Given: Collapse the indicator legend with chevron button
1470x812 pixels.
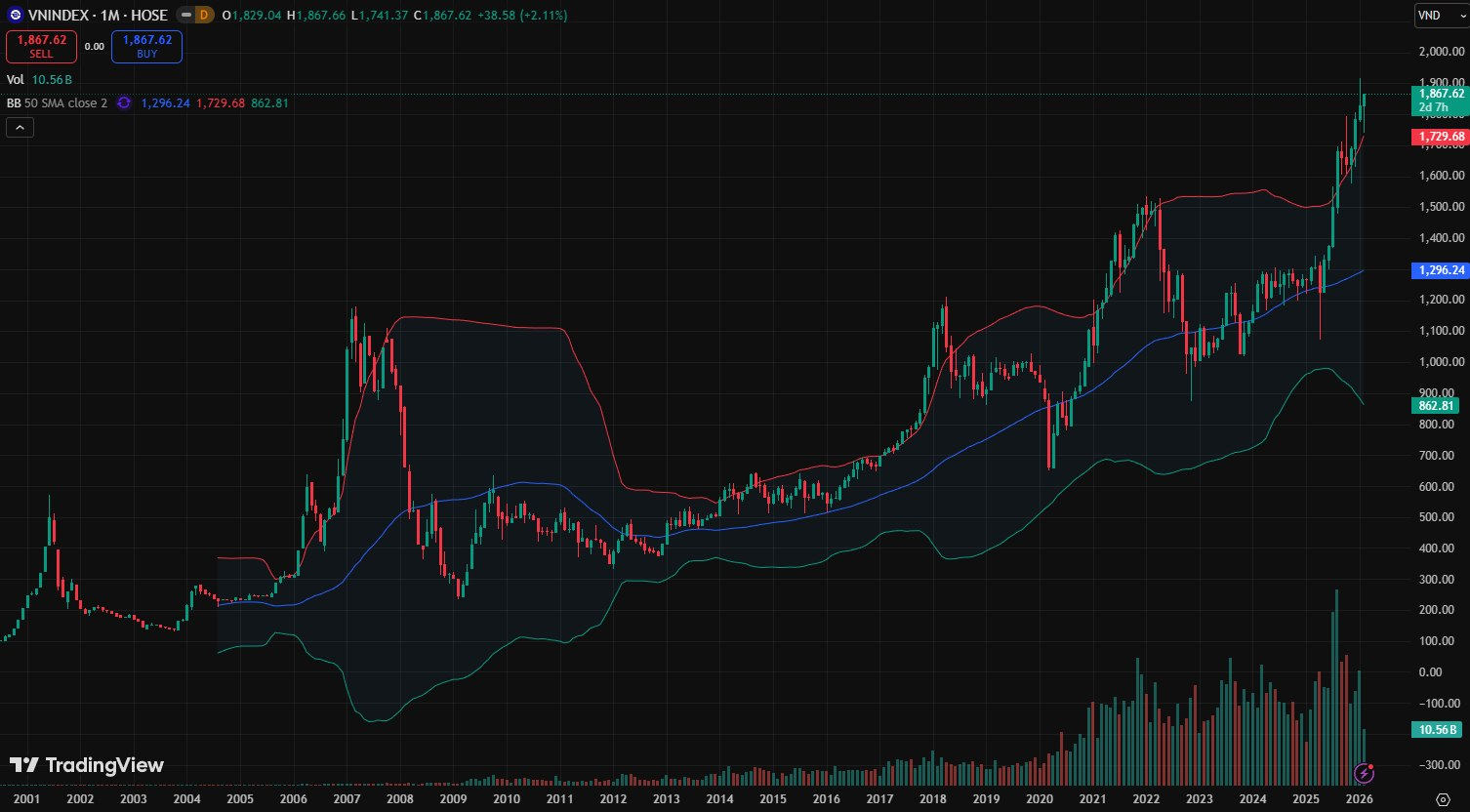Looking at the screenshot, I should click(x=20, y=127).
